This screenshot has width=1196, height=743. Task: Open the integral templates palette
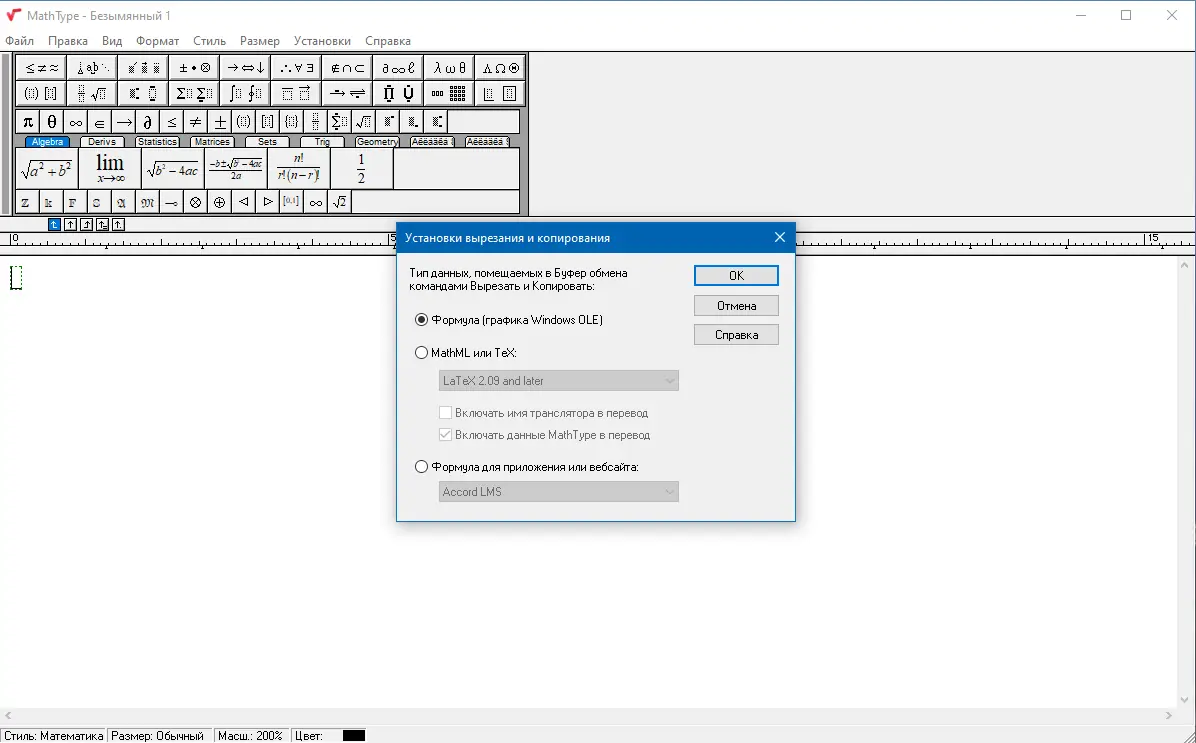pyautogui.click(x=246, y=93)
